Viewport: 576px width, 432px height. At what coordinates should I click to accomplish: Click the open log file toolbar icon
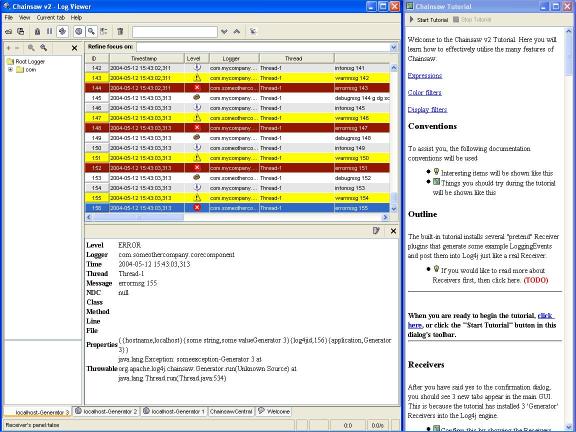coord(8,32)
